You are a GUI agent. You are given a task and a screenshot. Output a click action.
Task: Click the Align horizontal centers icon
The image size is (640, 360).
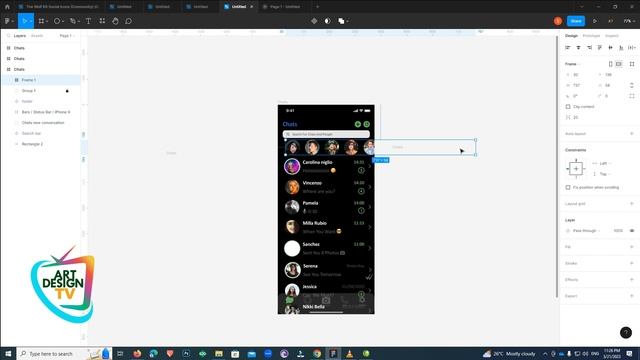(578, 48)
